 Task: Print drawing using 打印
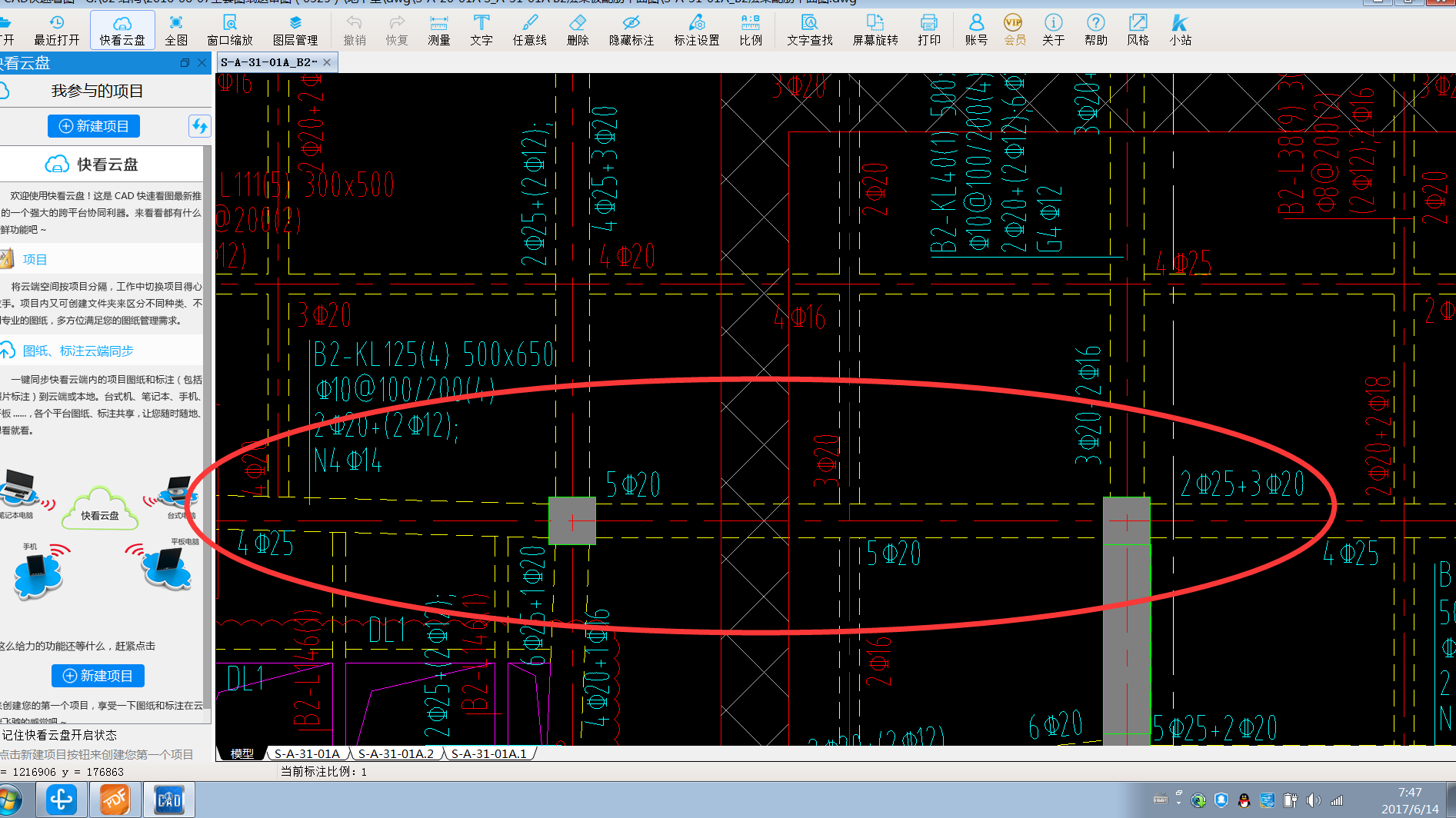(929, 30)
